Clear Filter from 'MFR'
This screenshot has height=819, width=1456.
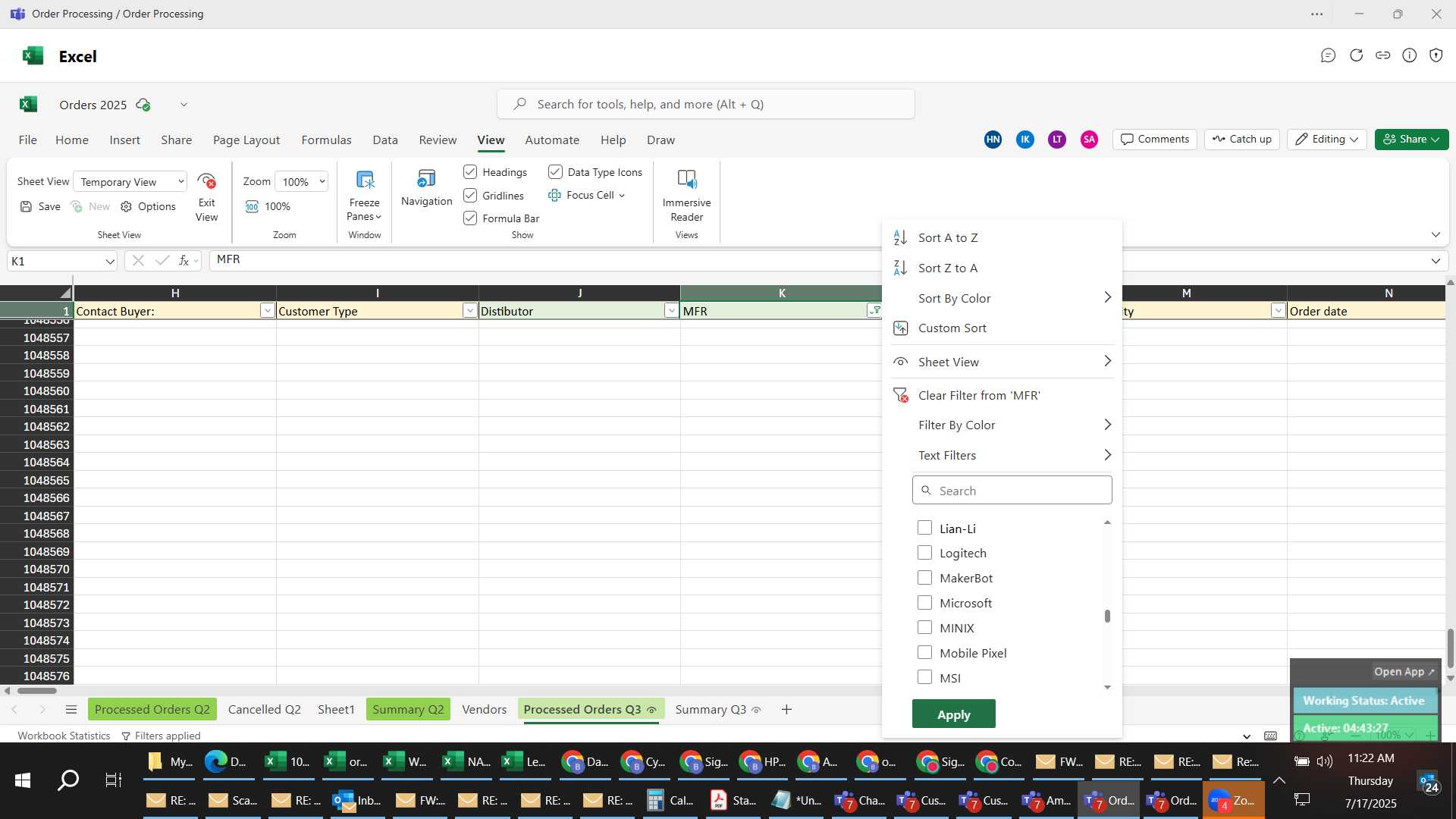(979, 395)
